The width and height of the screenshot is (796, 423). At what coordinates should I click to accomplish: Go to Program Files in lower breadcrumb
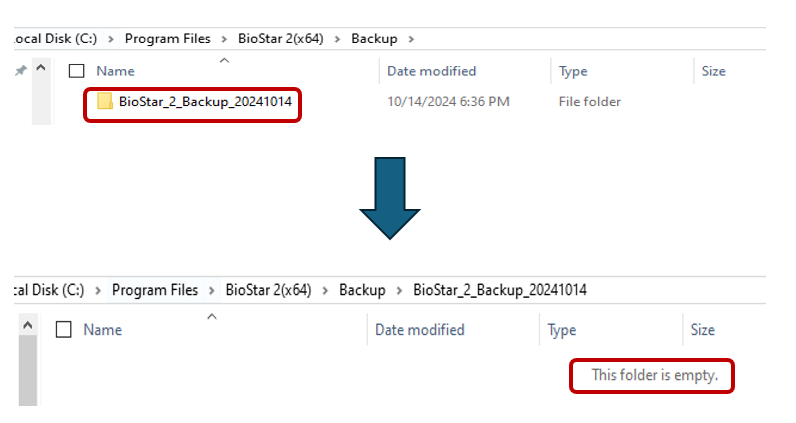click(x=155, y=290)
